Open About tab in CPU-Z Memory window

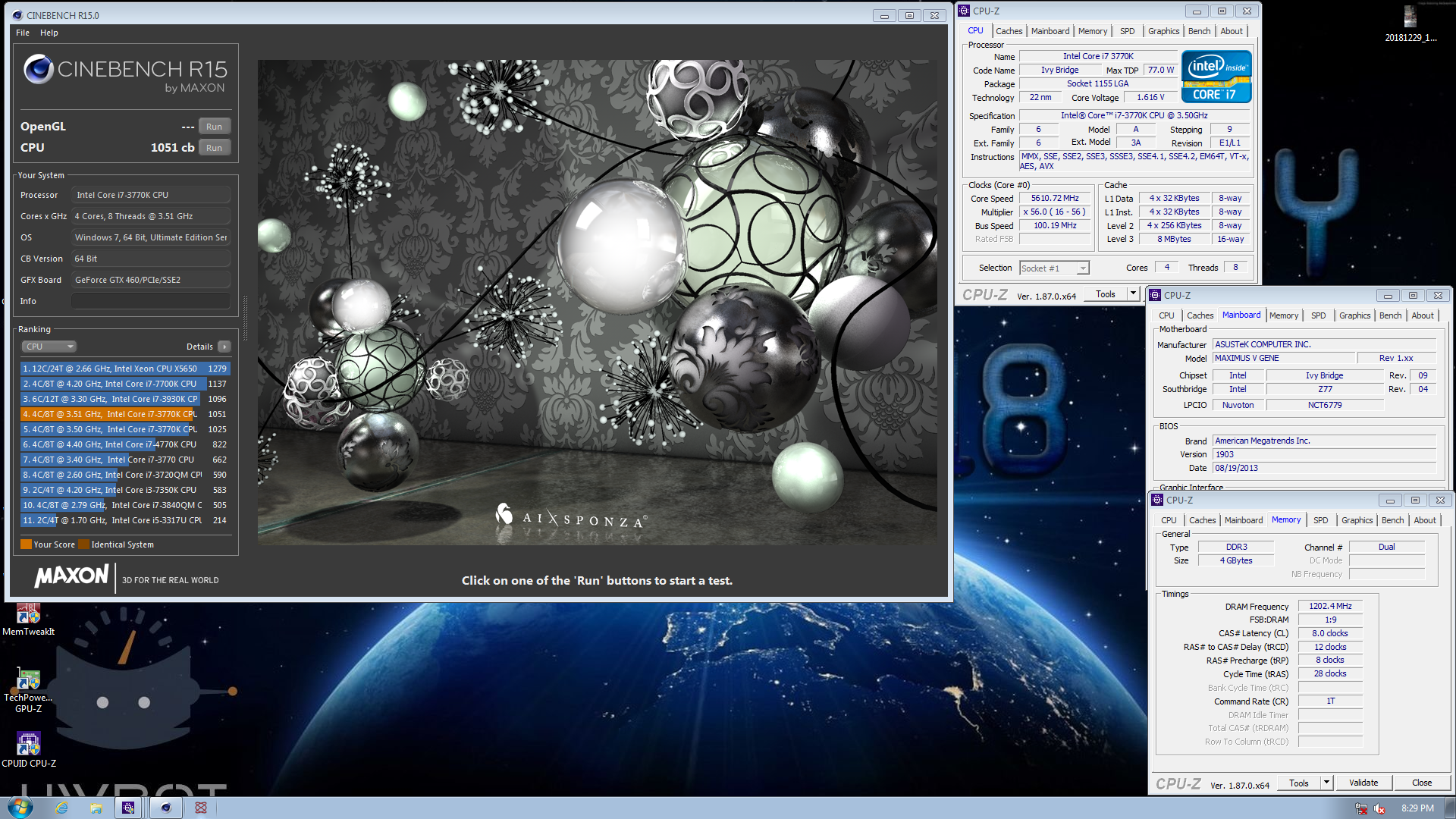pyautogui.click(x=1424, y=520)
